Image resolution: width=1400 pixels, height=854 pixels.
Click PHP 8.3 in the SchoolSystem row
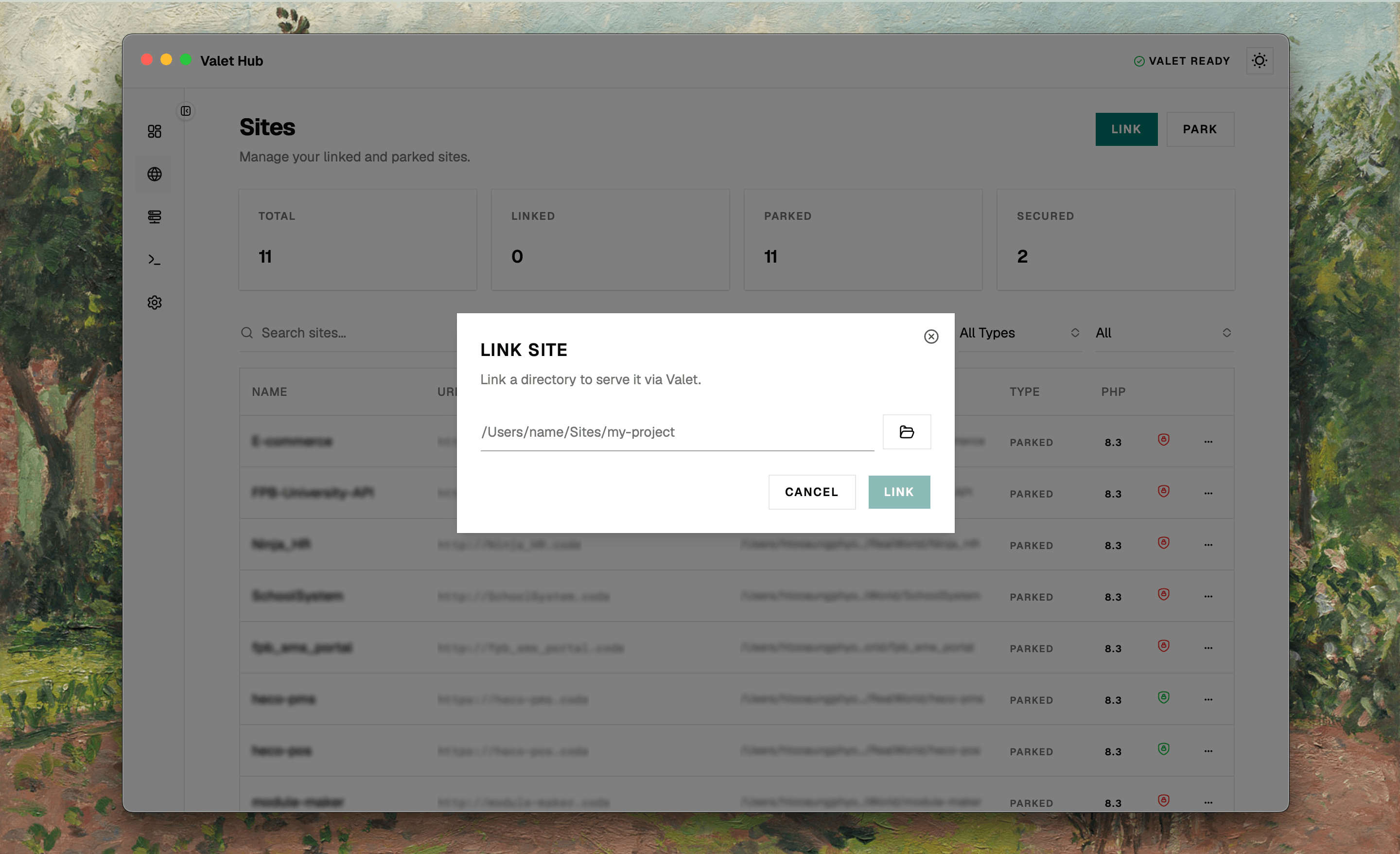[1113, 597]
